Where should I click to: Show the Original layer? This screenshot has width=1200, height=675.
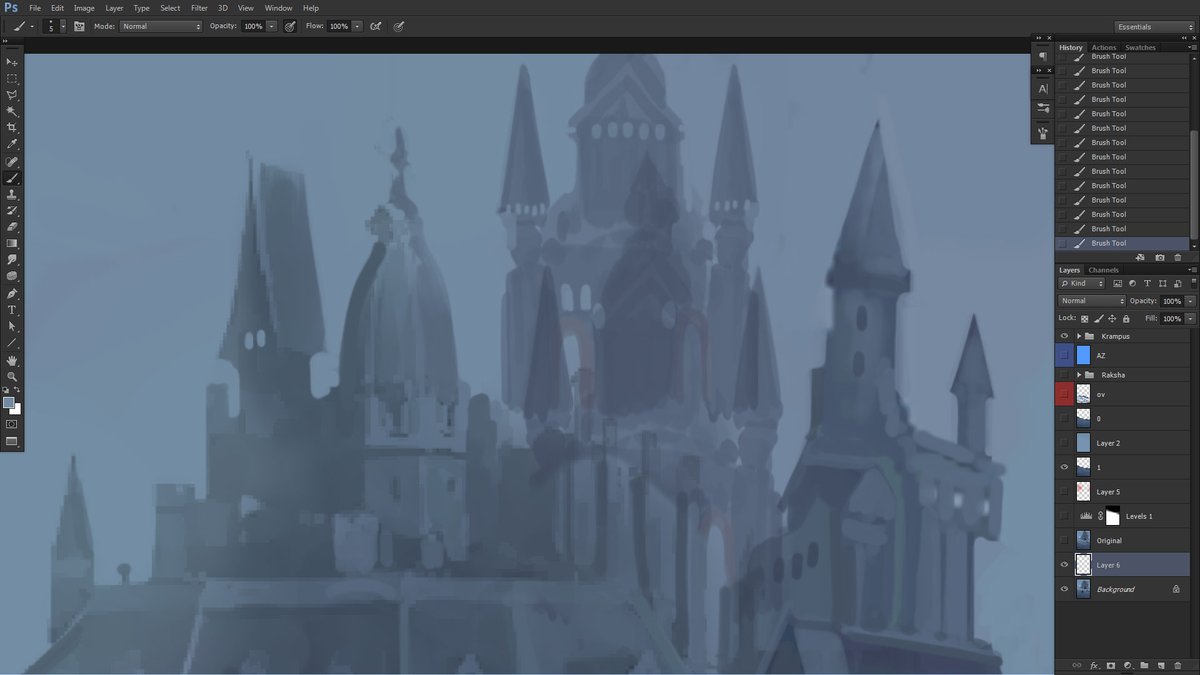pyautogui.click(x=1064, y=540)
